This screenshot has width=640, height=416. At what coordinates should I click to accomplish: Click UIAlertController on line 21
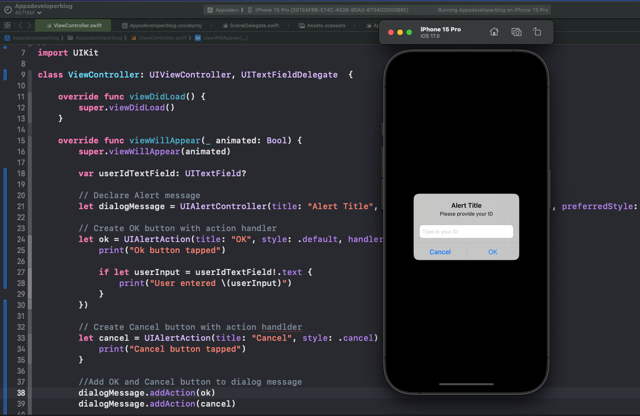tap(223, 206)
